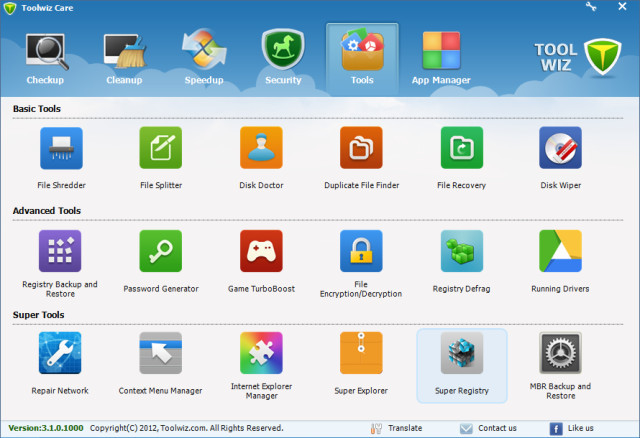
Task: Click the Advanced Tools heading
Action: point(47,211)
